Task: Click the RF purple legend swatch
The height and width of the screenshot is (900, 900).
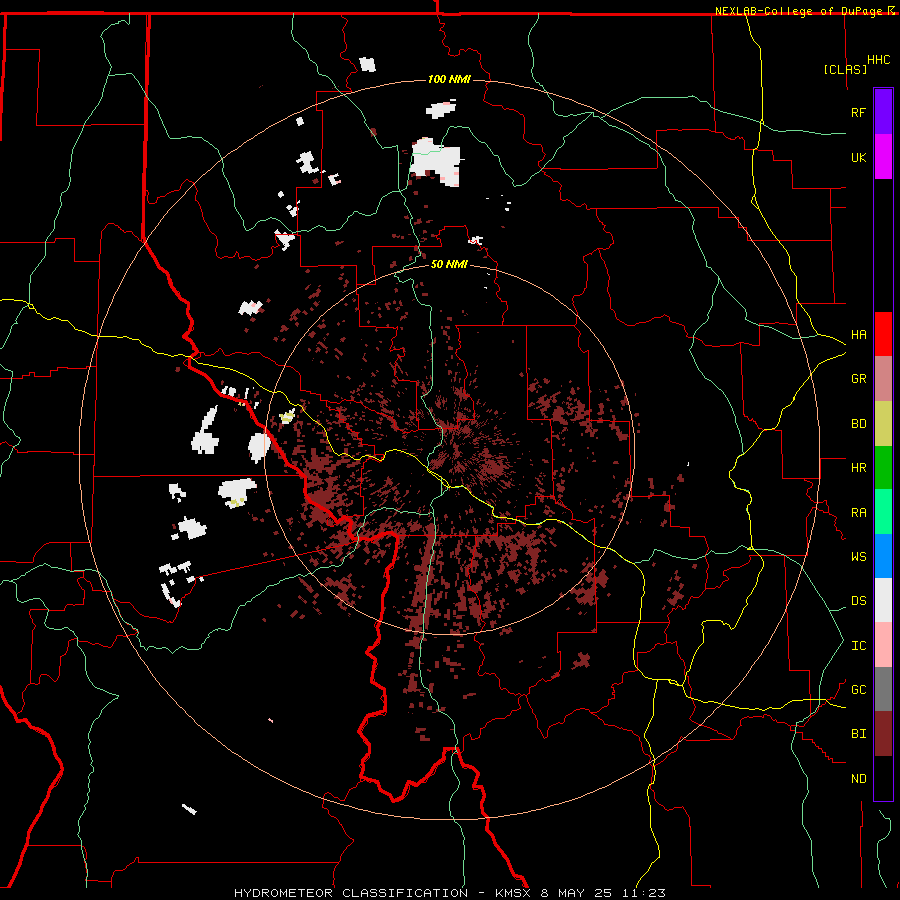Action: [x=883, y=111]
